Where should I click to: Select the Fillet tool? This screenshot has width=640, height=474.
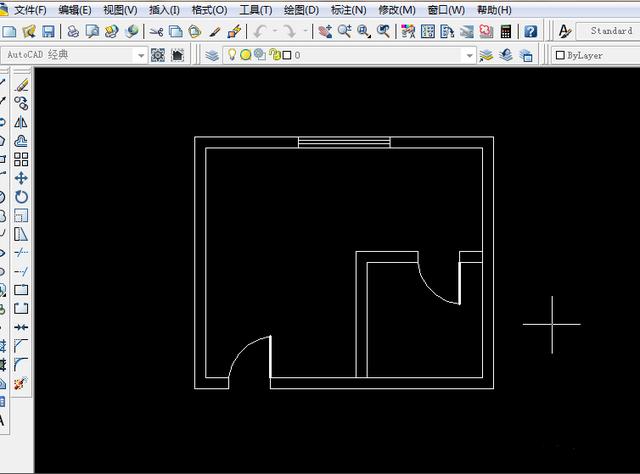tap(21, 364)
